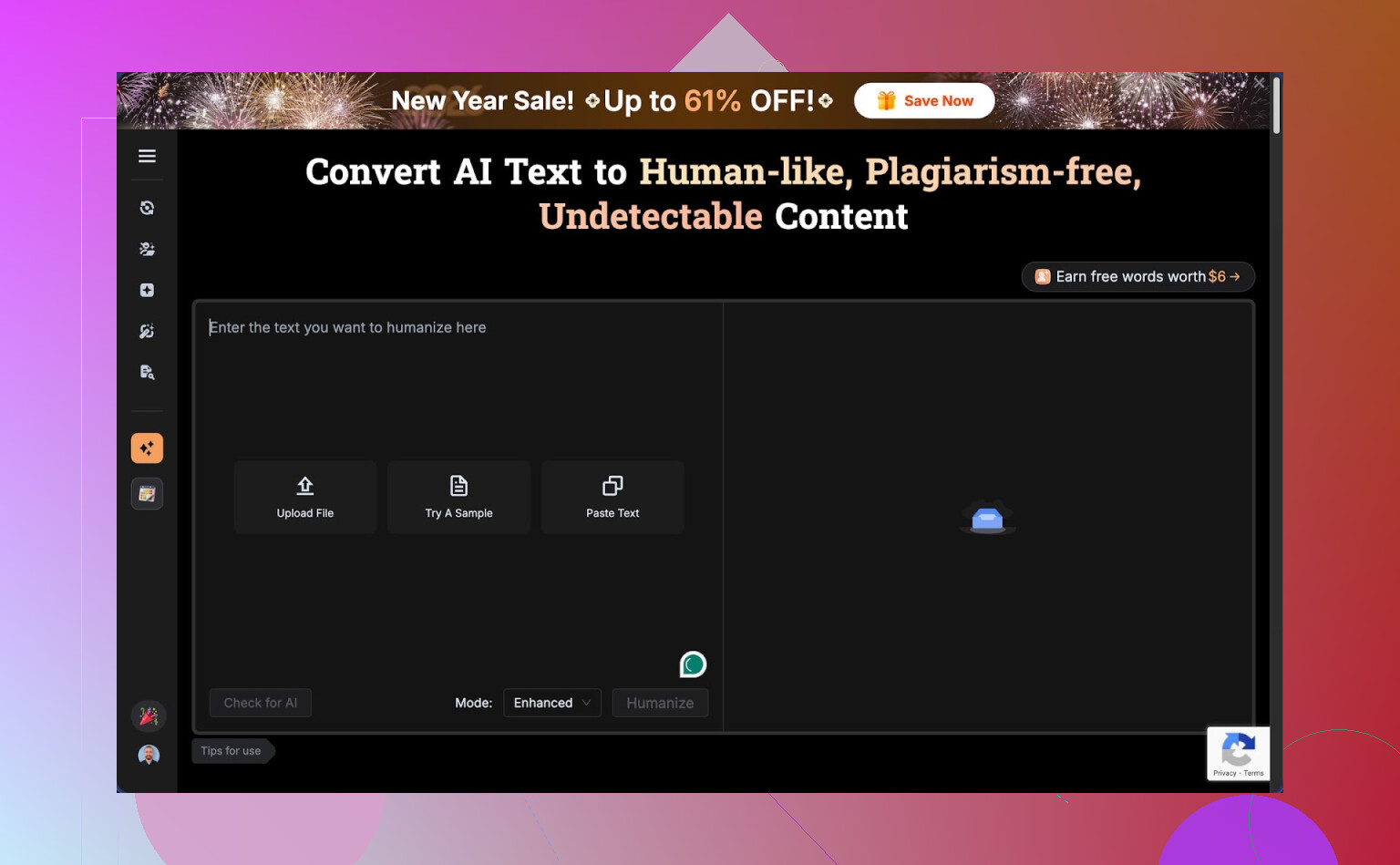
Task: Click the Paste Text button
Action: click(x=612, y=498)
